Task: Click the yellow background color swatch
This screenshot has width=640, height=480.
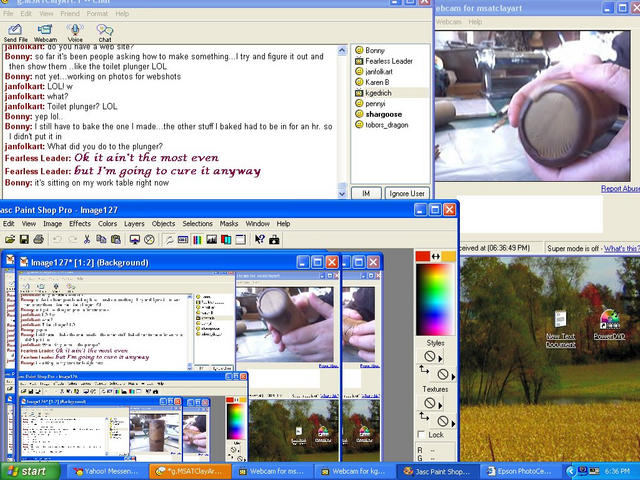Action: (449, 256)
